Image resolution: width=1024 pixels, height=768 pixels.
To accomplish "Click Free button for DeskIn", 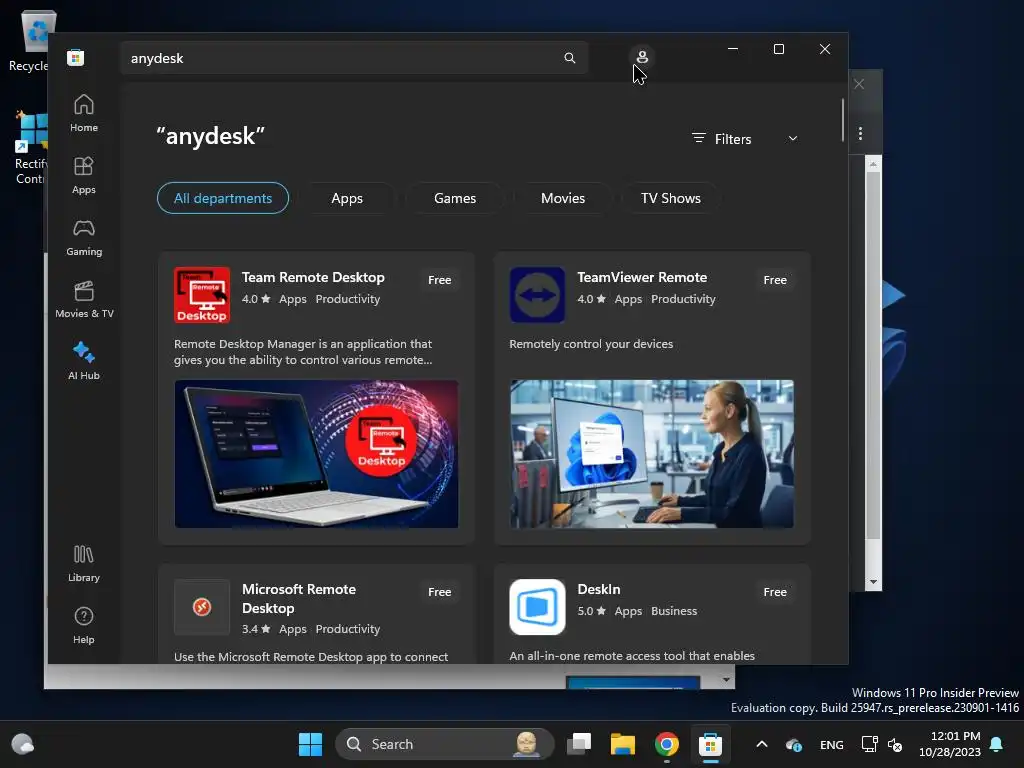I will pyautogui.click(x=775, y=592).
